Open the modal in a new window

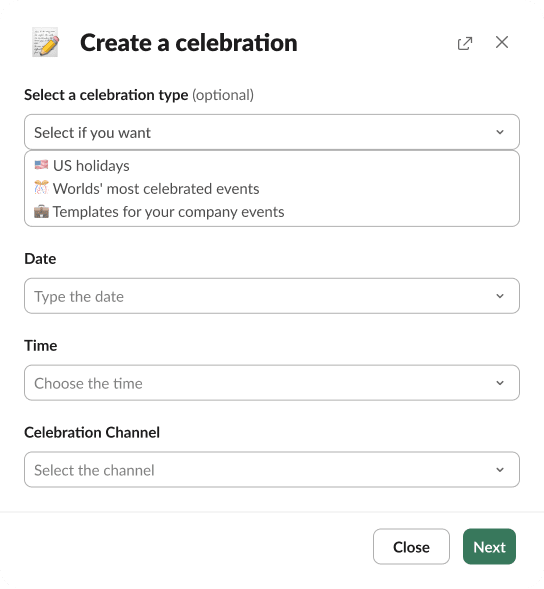(x=465, y=43)
